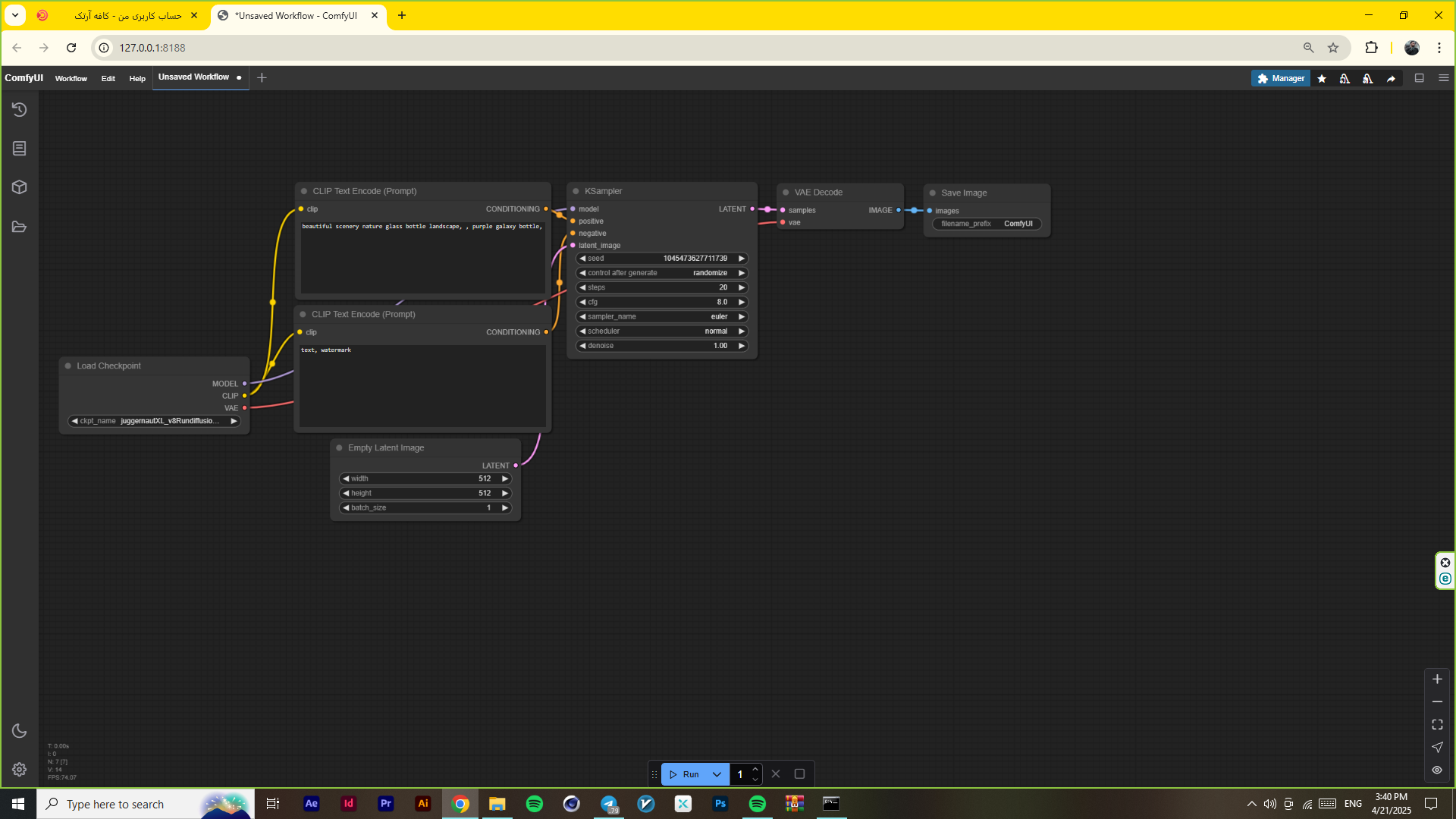Open Spotify from the taskbar
This screenshot has width=1456, height=819.
click(535, 804)
